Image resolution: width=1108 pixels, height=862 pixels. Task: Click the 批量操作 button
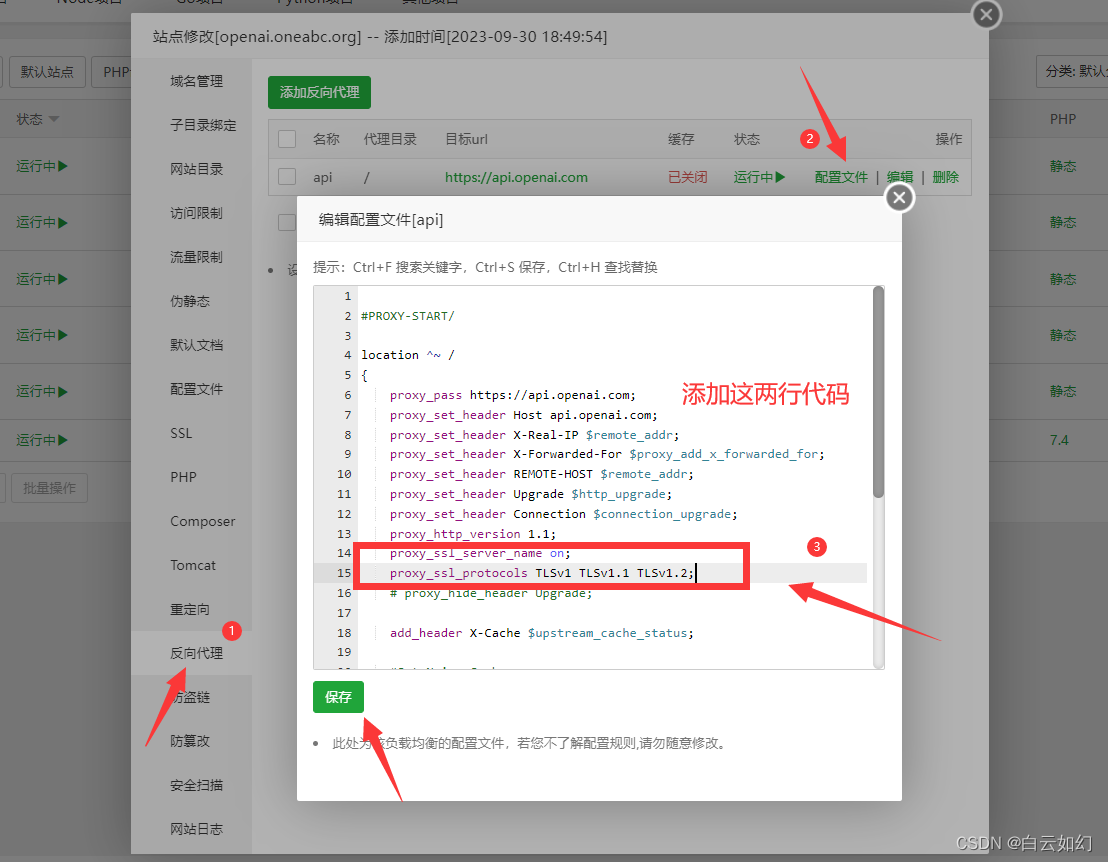pos(49,487)
